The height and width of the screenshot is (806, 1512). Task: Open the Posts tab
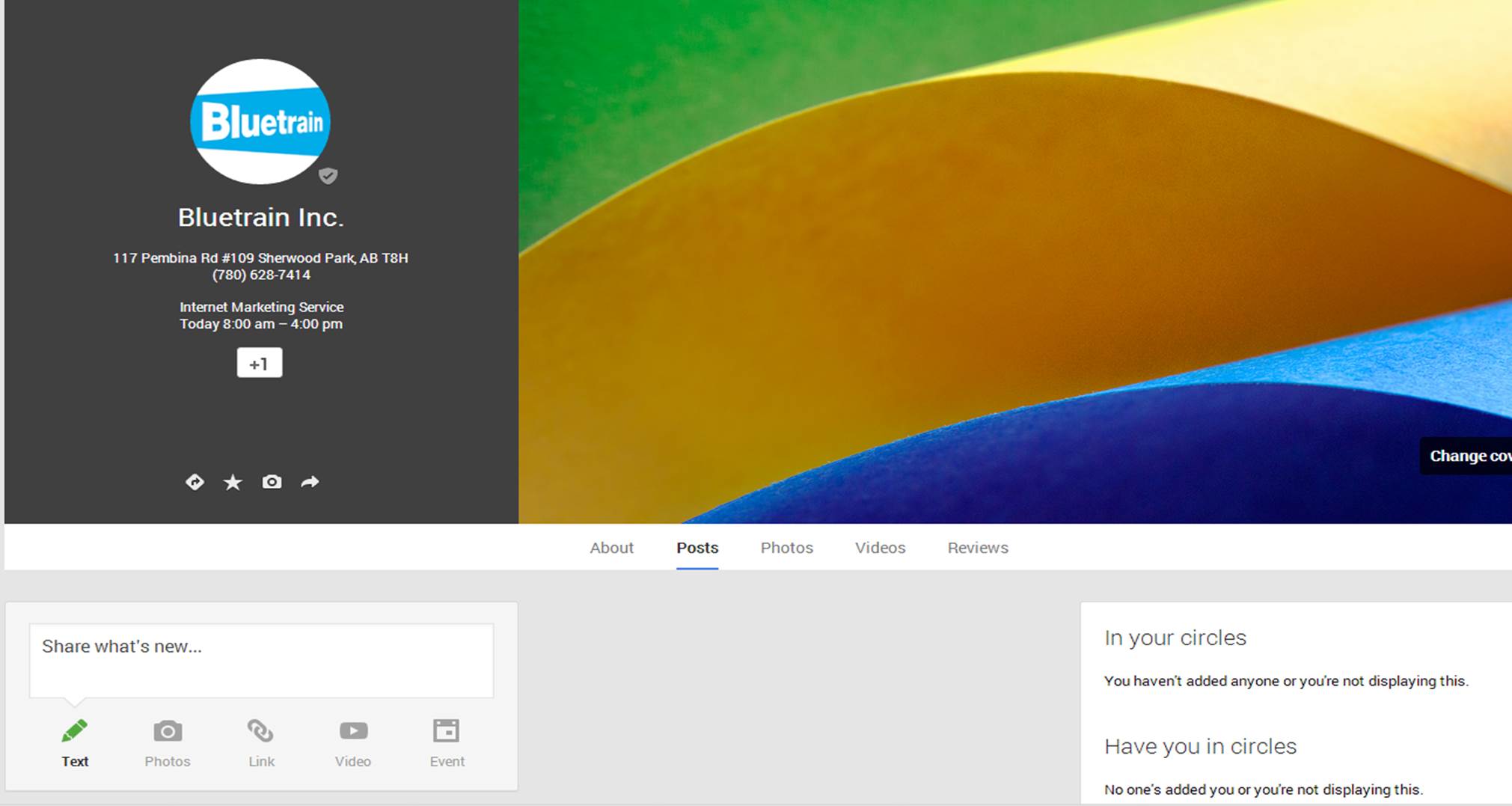[697, 548]
